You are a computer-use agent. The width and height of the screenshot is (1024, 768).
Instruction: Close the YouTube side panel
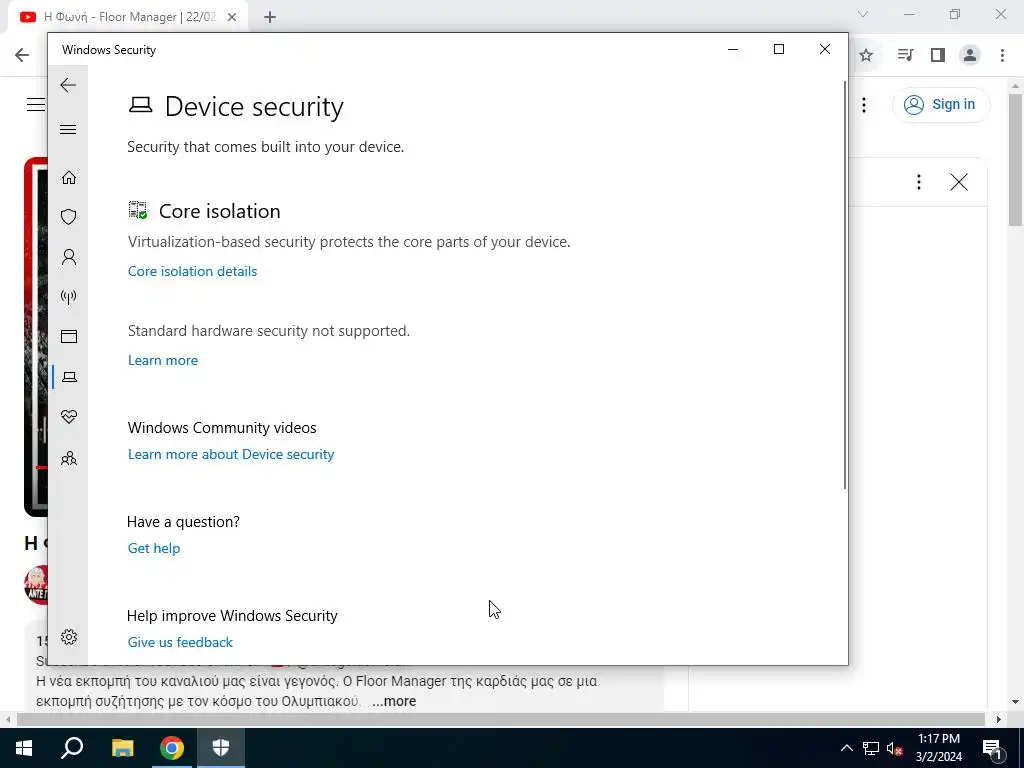[959, 182]
